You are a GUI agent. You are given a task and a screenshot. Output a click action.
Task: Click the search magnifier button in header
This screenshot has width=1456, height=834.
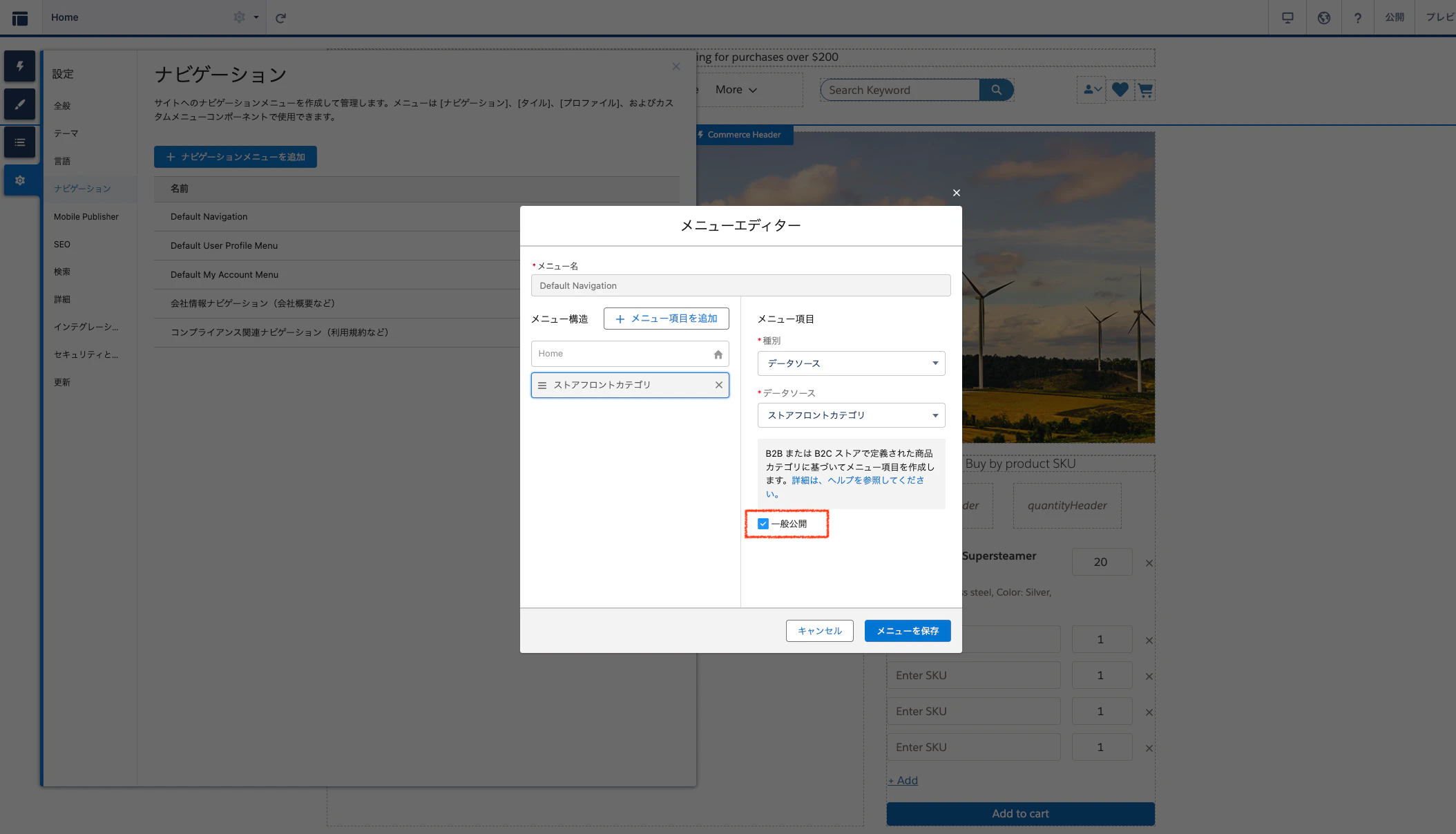tap(996, 90)
